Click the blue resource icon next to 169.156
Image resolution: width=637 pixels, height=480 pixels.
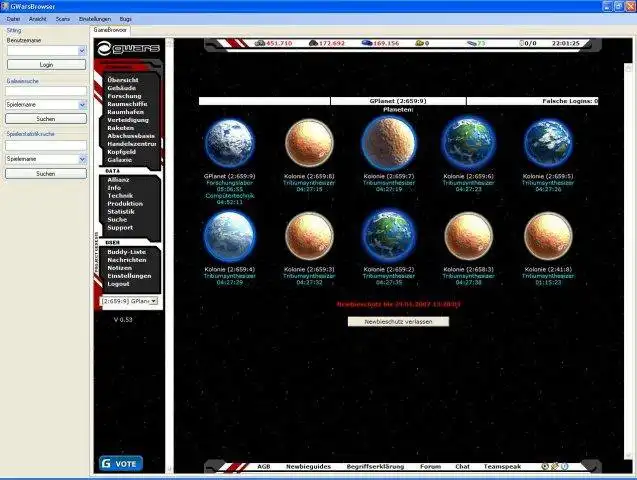pyautogui.click(x=367, y=43)
